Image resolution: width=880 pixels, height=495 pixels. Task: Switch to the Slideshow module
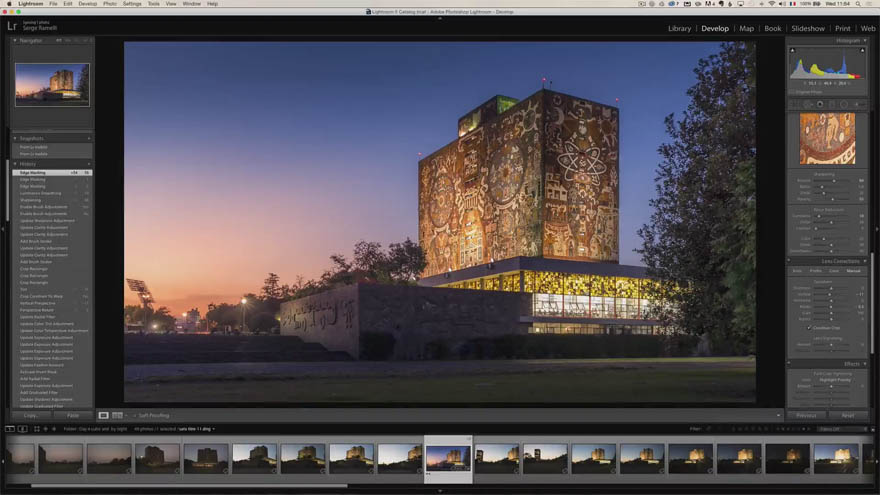(x=808, y=28)
